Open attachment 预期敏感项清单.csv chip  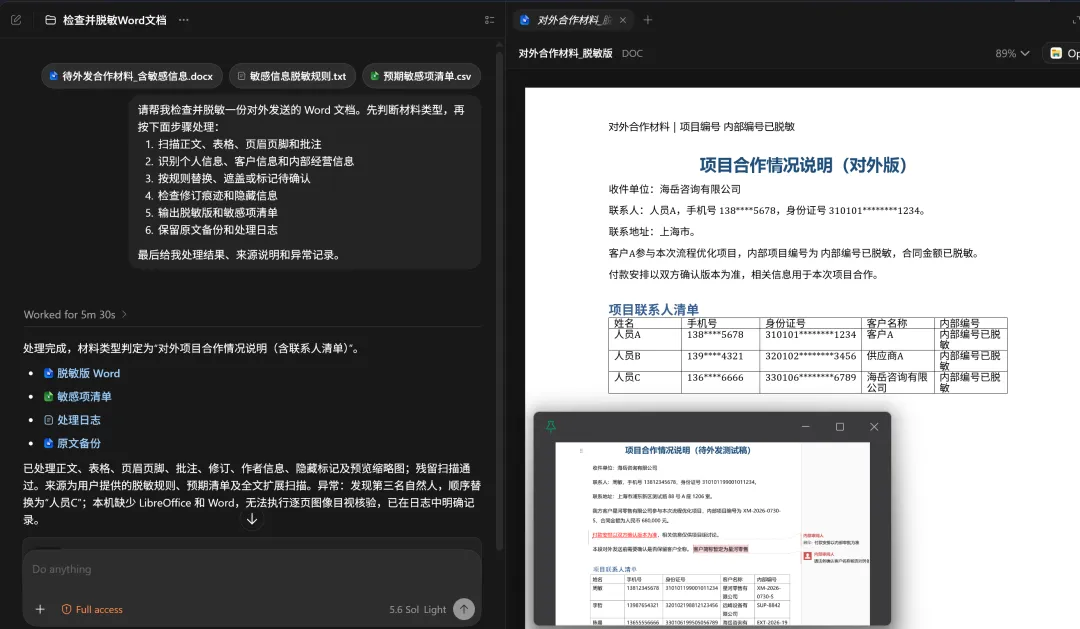pyautogui.click(x=421, y=76)
